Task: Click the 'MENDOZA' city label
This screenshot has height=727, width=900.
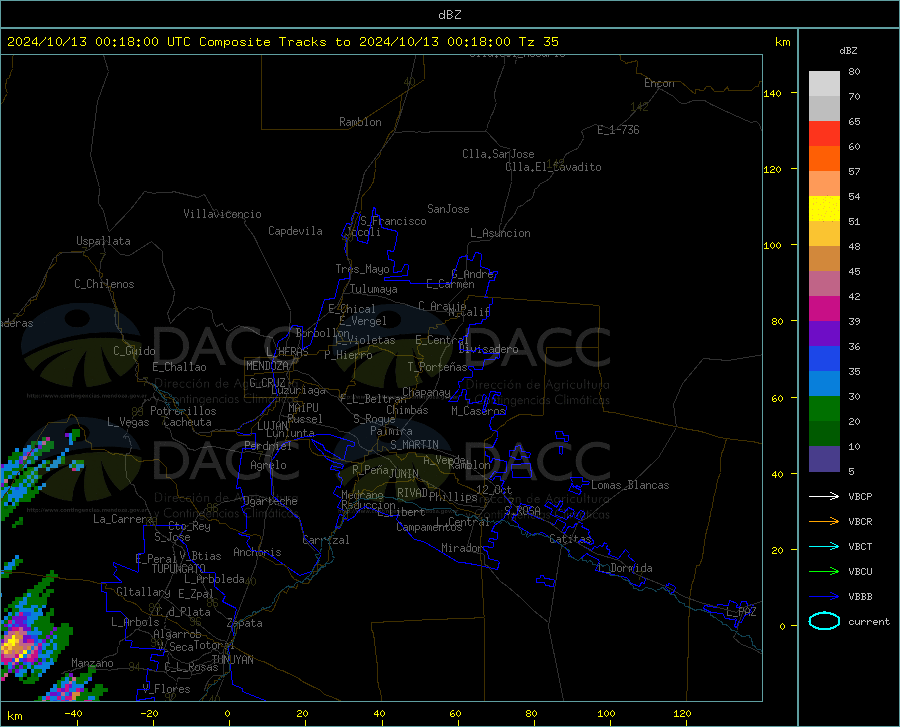Action: point(267,366)
